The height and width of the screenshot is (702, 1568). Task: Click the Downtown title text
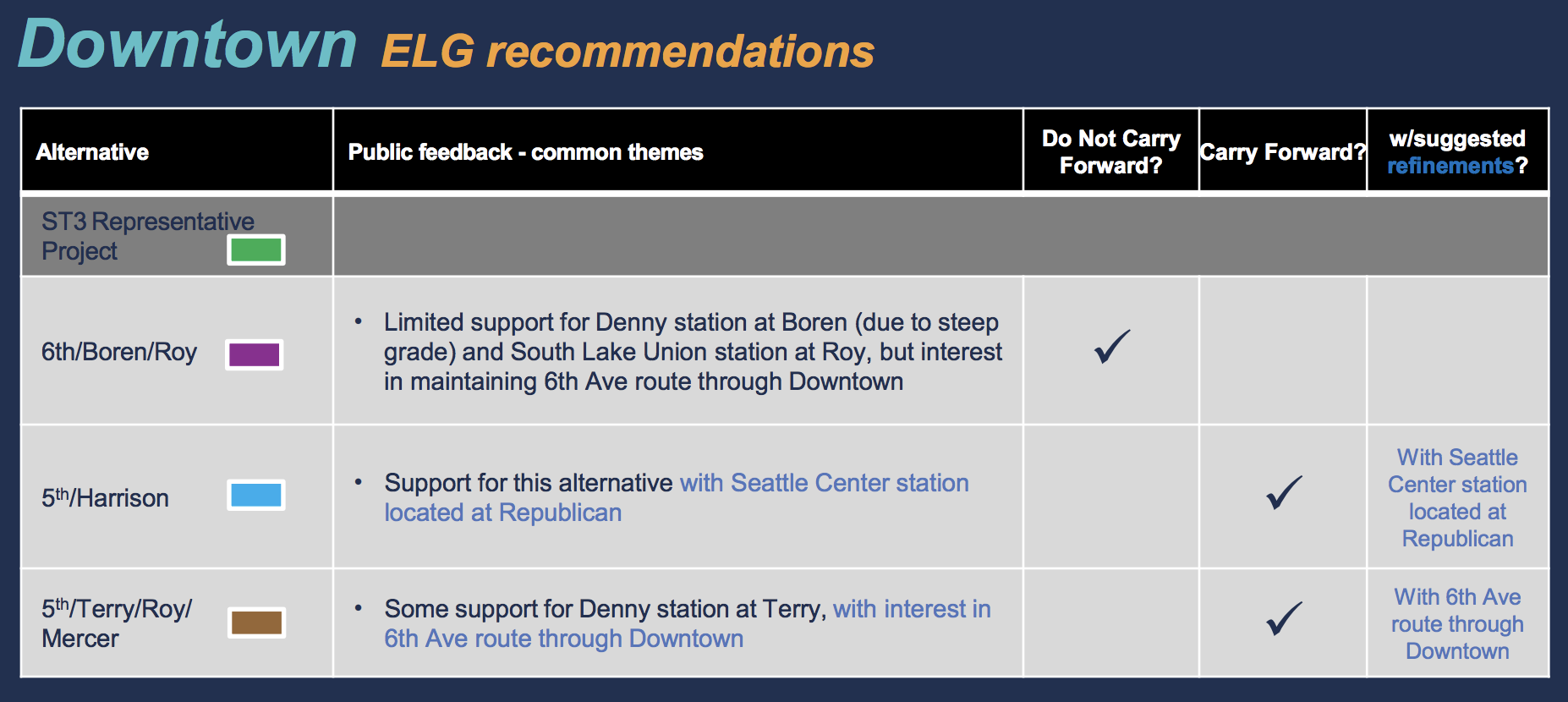click(188, 44)
